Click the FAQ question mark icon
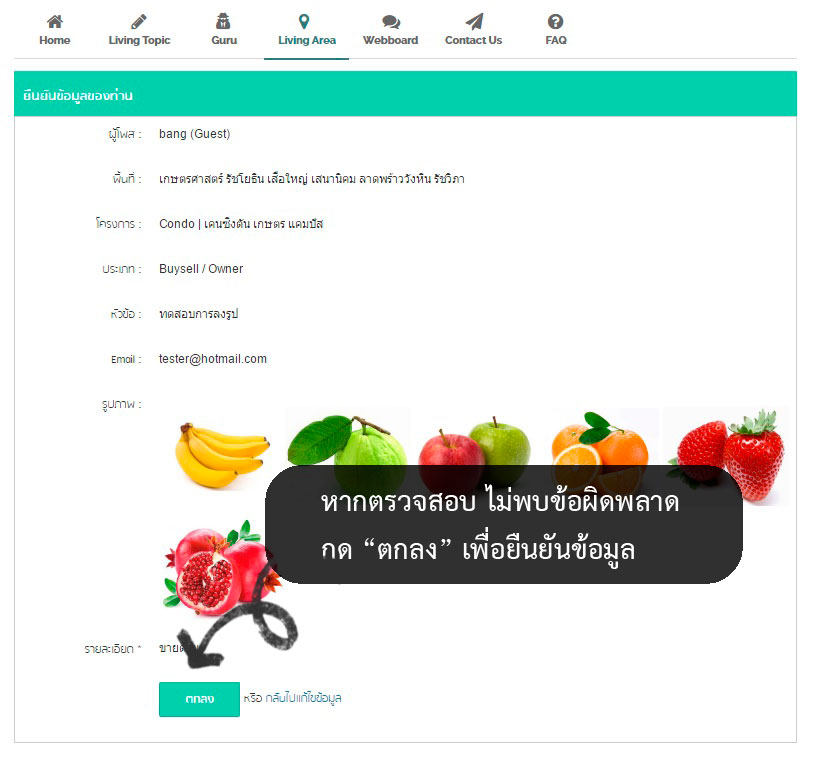The width and height of the screenshot is (814, 757). point(555,22)
